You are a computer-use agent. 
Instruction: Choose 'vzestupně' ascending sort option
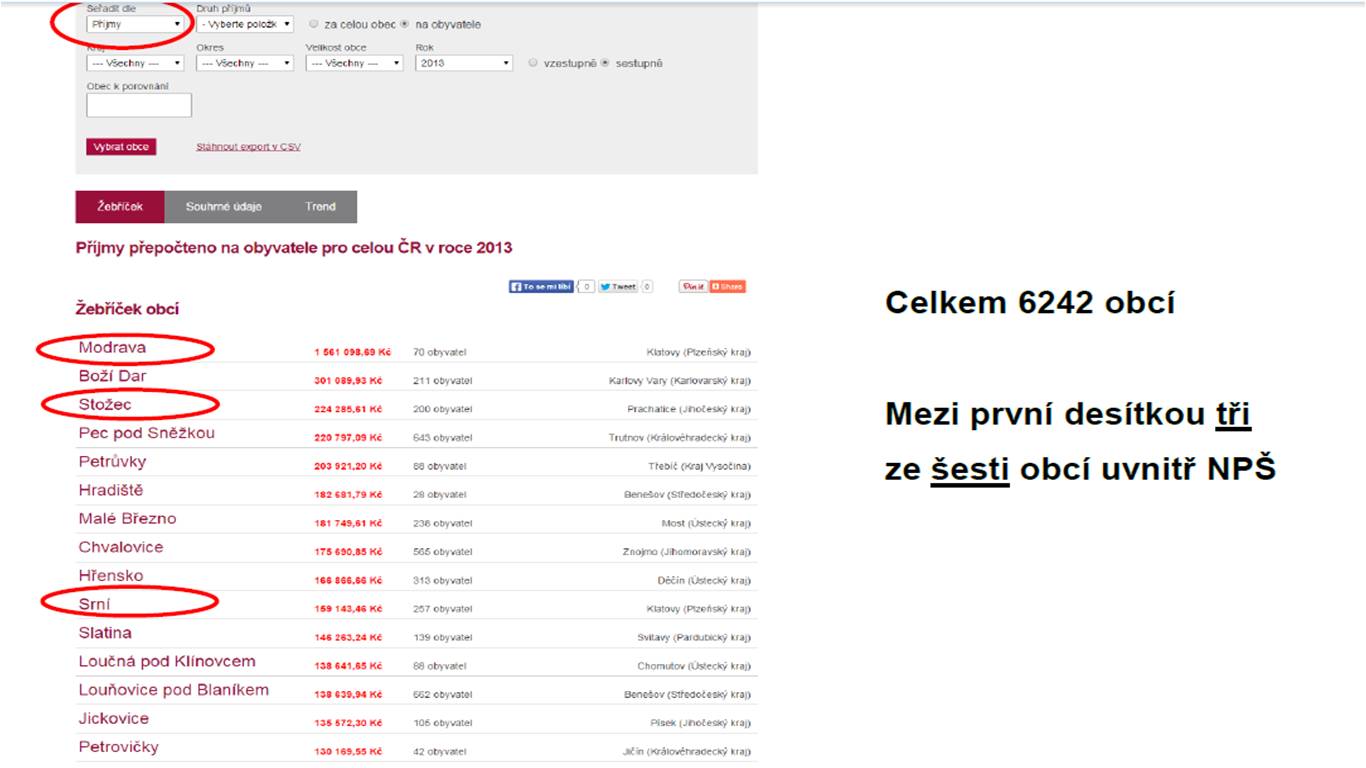(x=533, y=63)
